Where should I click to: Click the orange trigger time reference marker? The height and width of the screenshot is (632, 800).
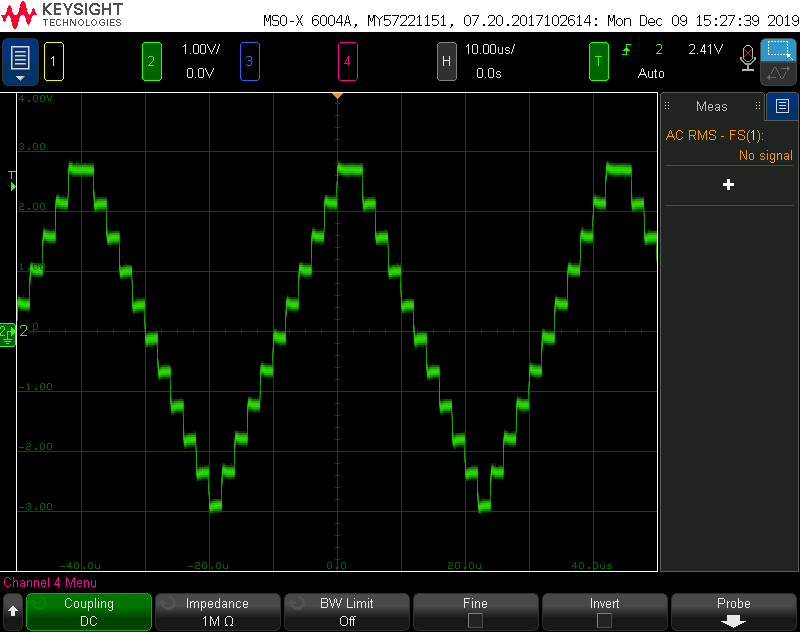point(337,96)
